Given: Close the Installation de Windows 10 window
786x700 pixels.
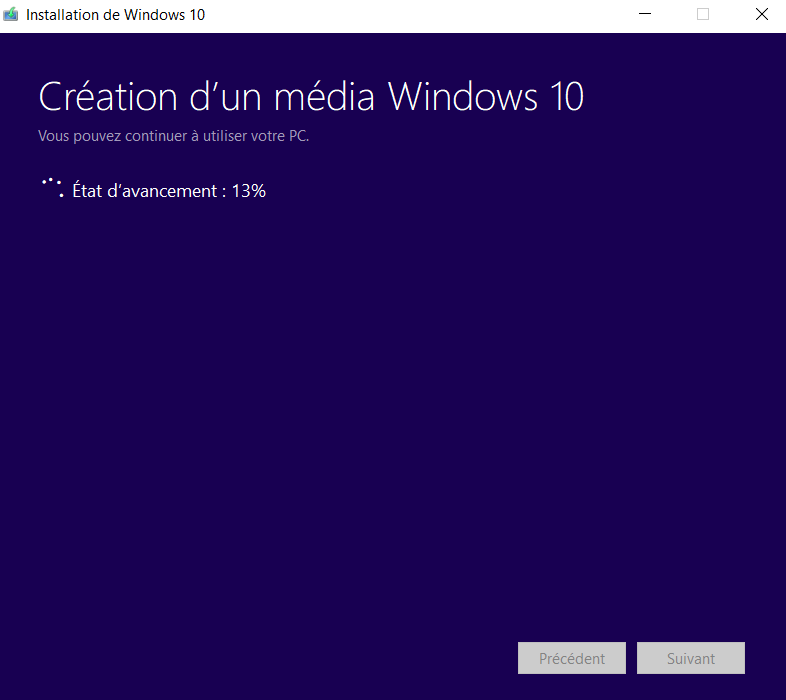Looking at the screenshot, I should coord(761,14).
